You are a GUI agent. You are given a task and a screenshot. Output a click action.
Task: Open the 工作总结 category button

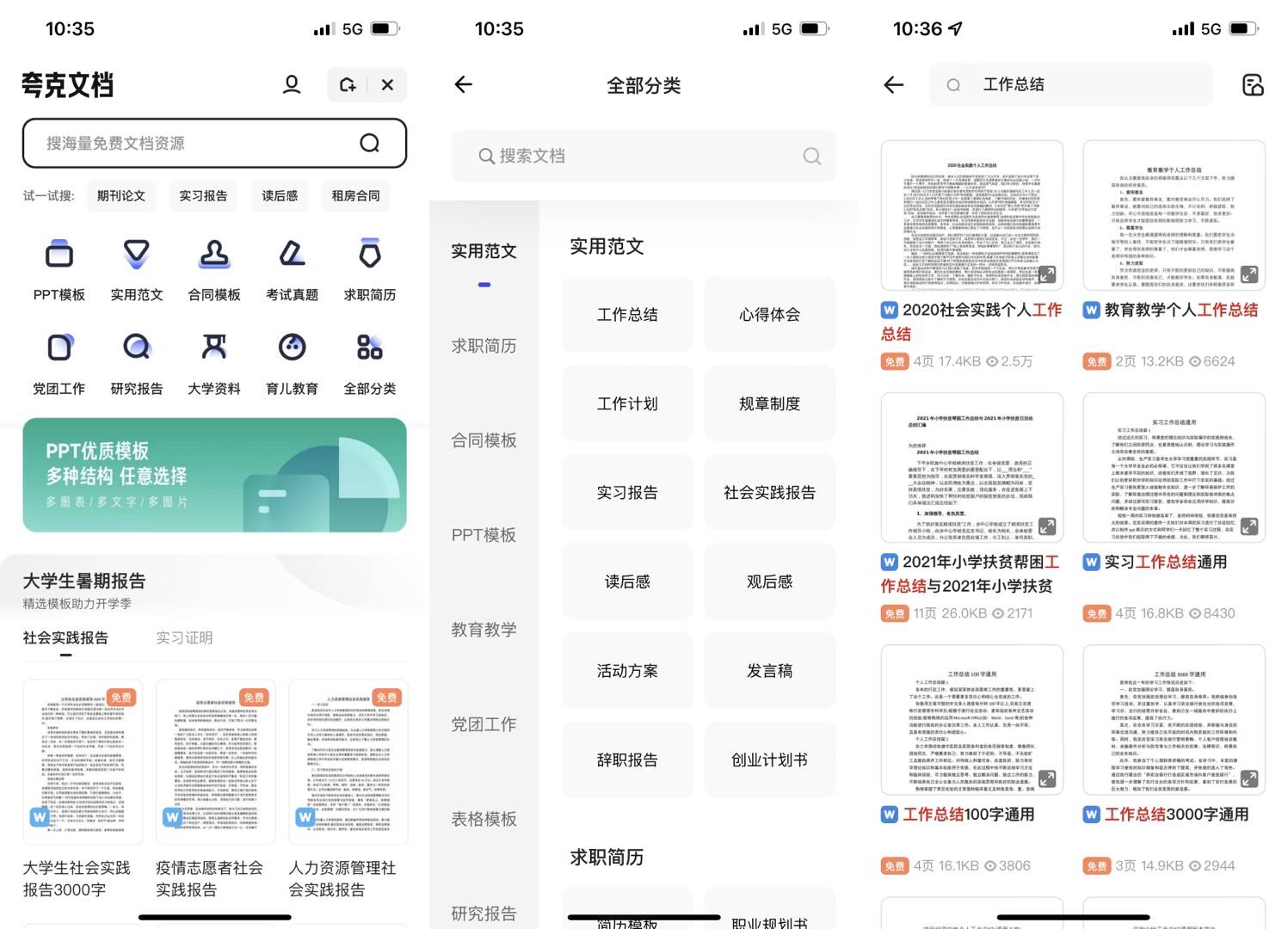click(x=627, y=314)
